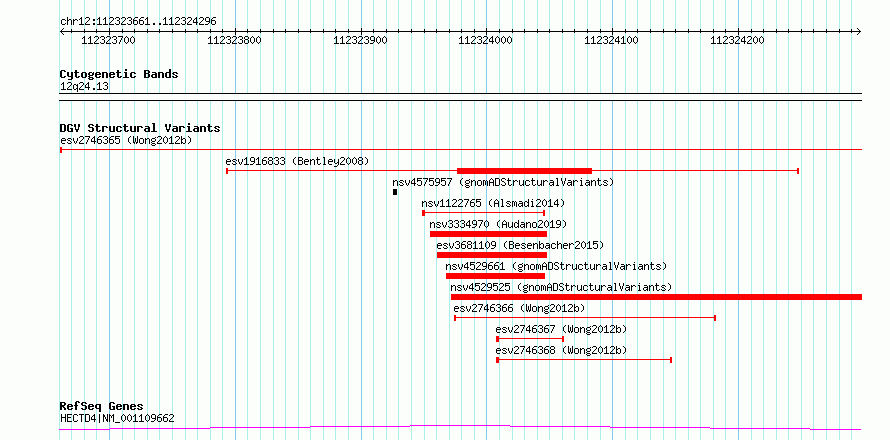
Task: Click the esv2746367 short red interval line
Action: [x=530, y=339]
